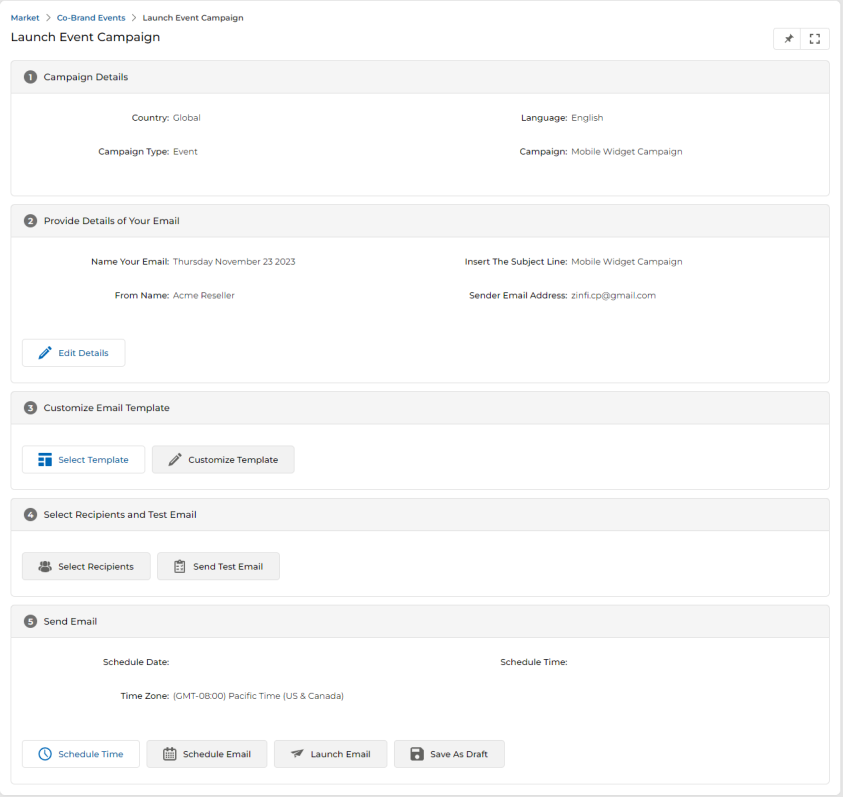
Task: Click the Language value 'English'
Action: click(587, 118)
